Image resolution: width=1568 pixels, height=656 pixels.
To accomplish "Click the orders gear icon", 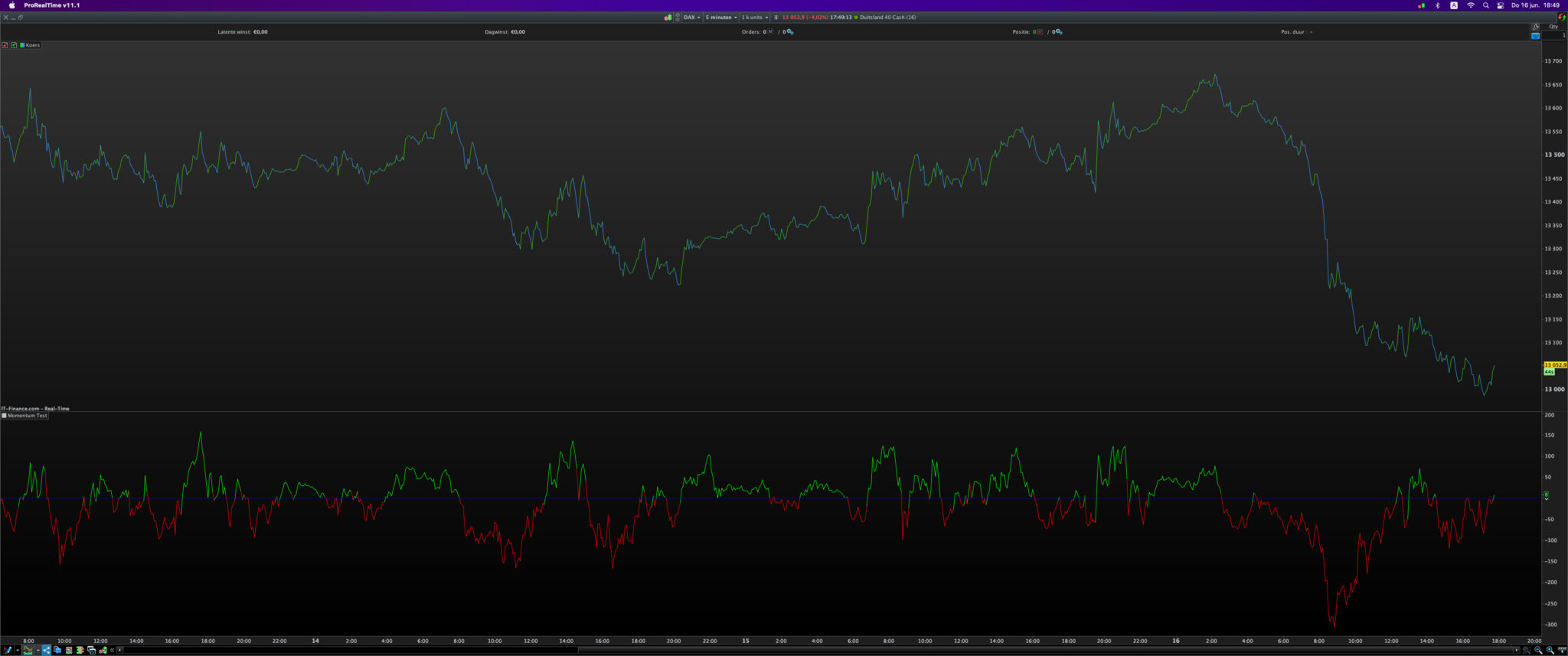I will tap(789, 32).
